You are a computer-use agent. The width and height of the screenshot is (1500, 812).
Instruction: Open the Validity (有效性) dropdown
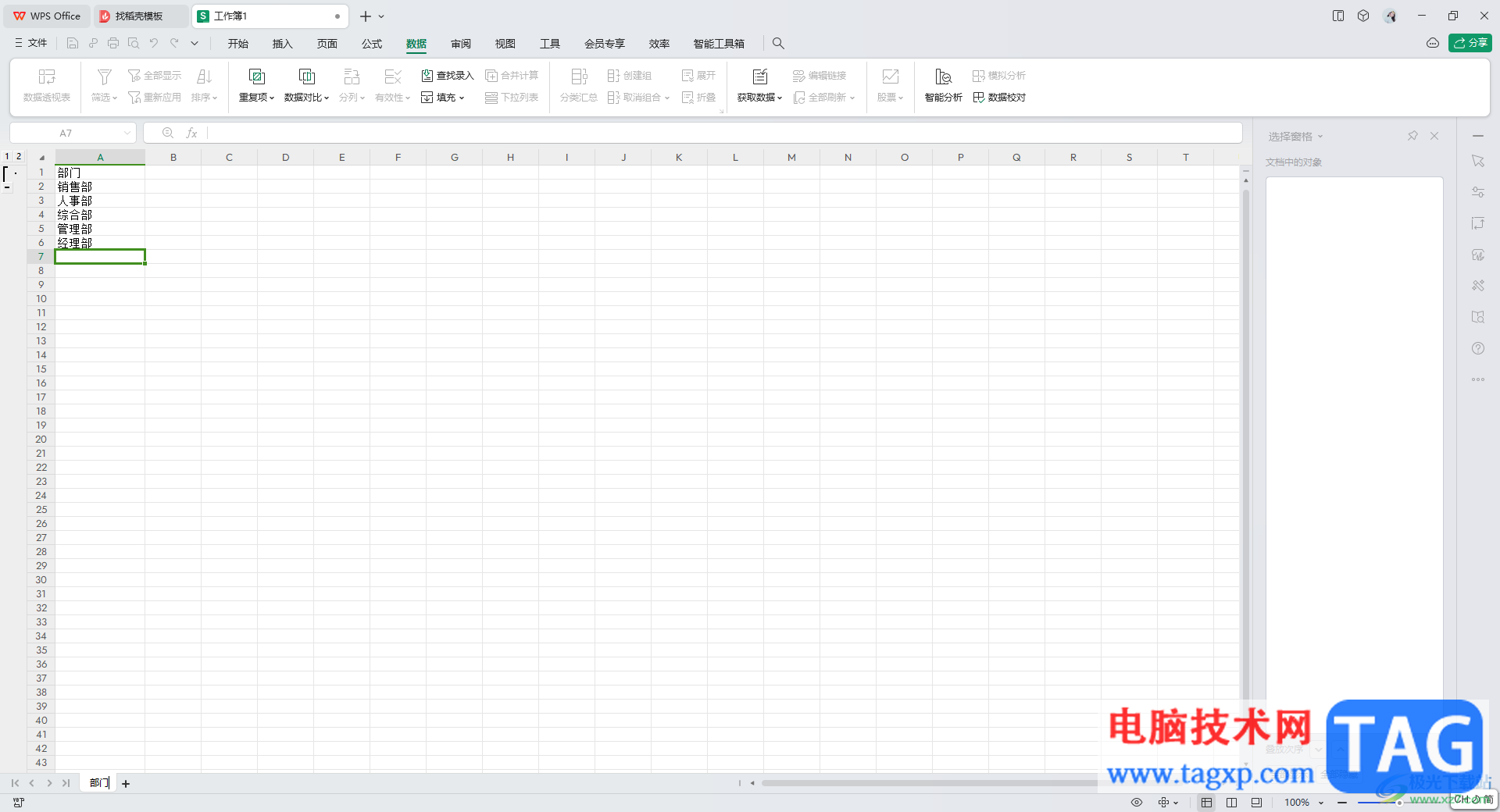392,98
